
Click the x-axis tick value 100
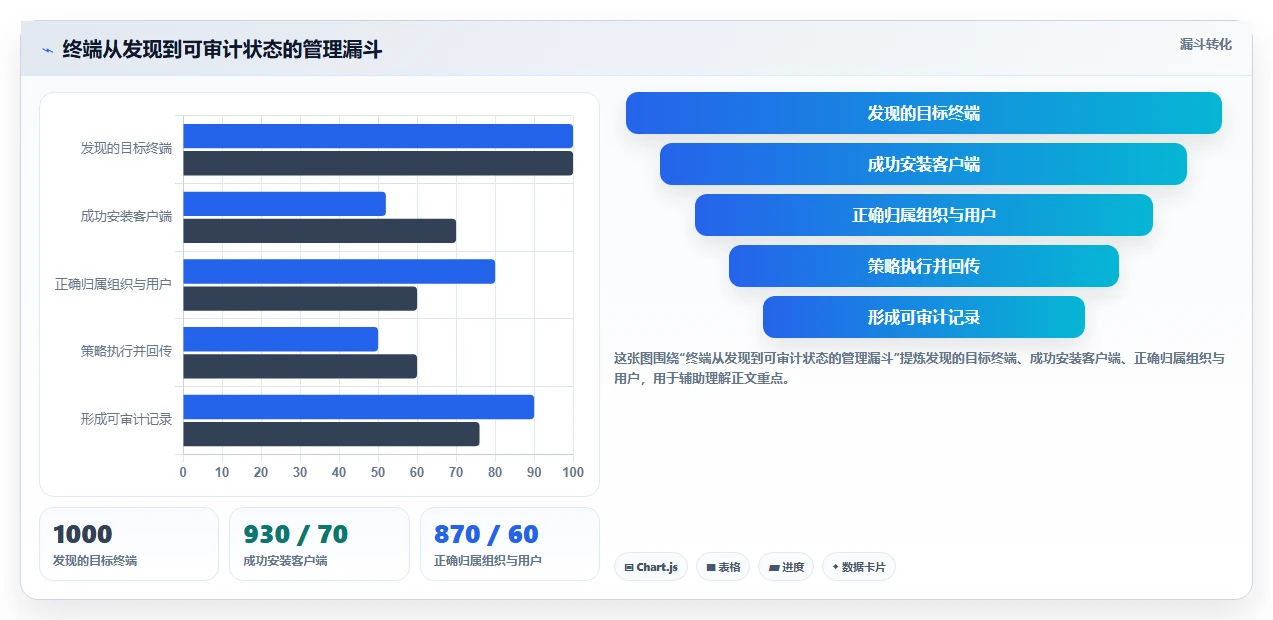point(573,472)
